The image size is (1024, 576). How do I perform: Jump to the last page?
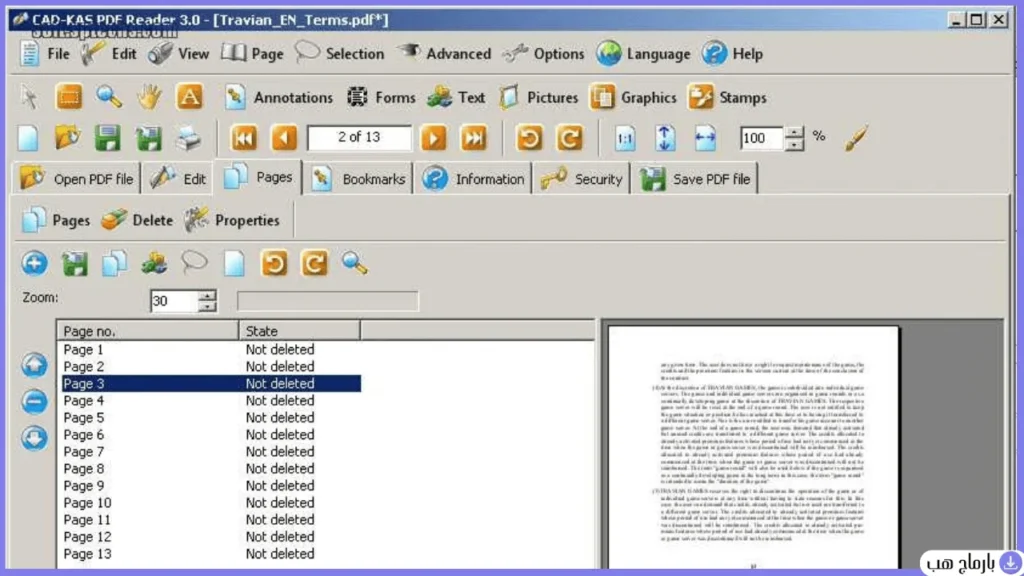click(x=474, y=138)
